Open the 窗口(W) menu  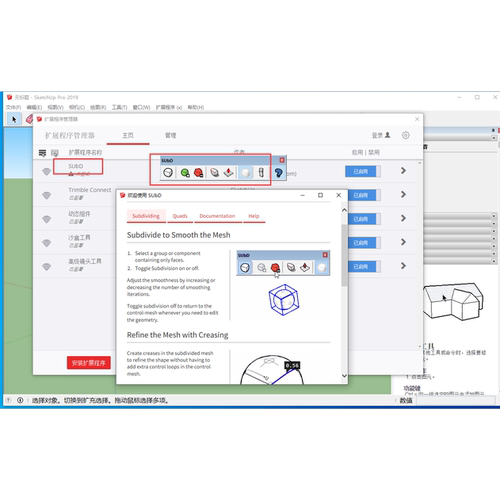click(142, 107)
